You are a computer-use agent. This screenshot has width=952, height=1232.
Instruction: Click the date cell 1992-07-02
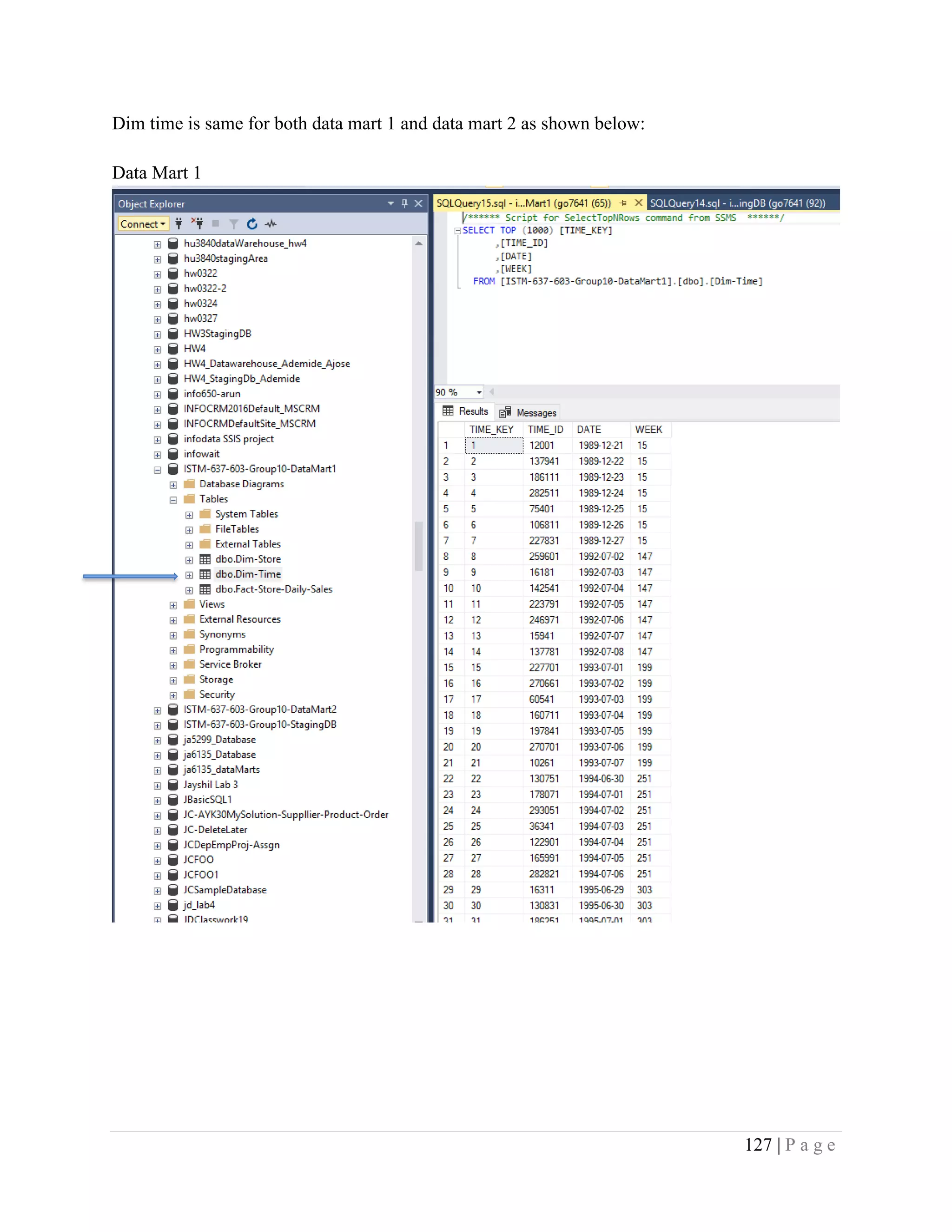pyautogui.click(x=601, y=557)
